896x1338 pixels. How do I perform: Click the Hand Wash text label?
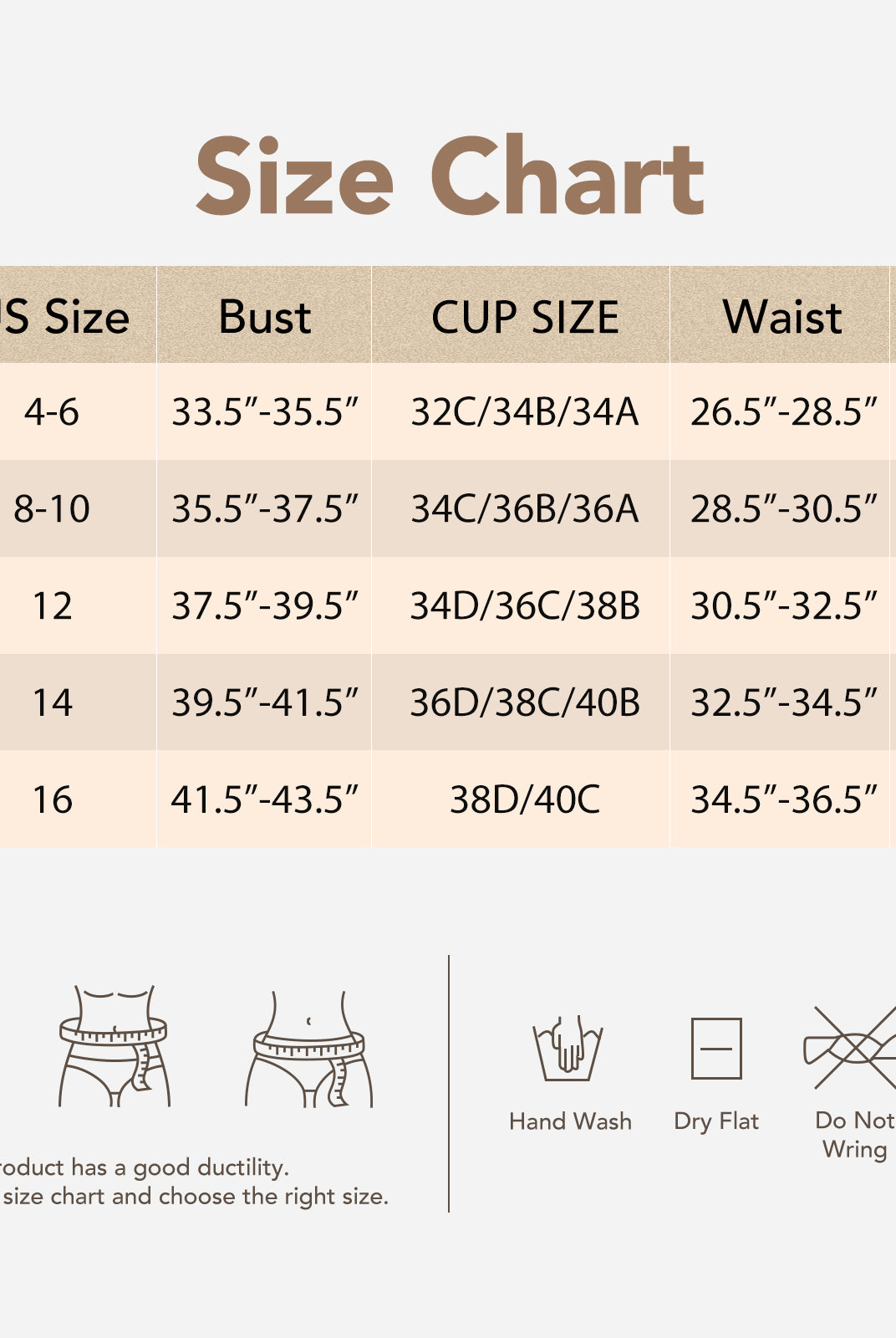570,1121
